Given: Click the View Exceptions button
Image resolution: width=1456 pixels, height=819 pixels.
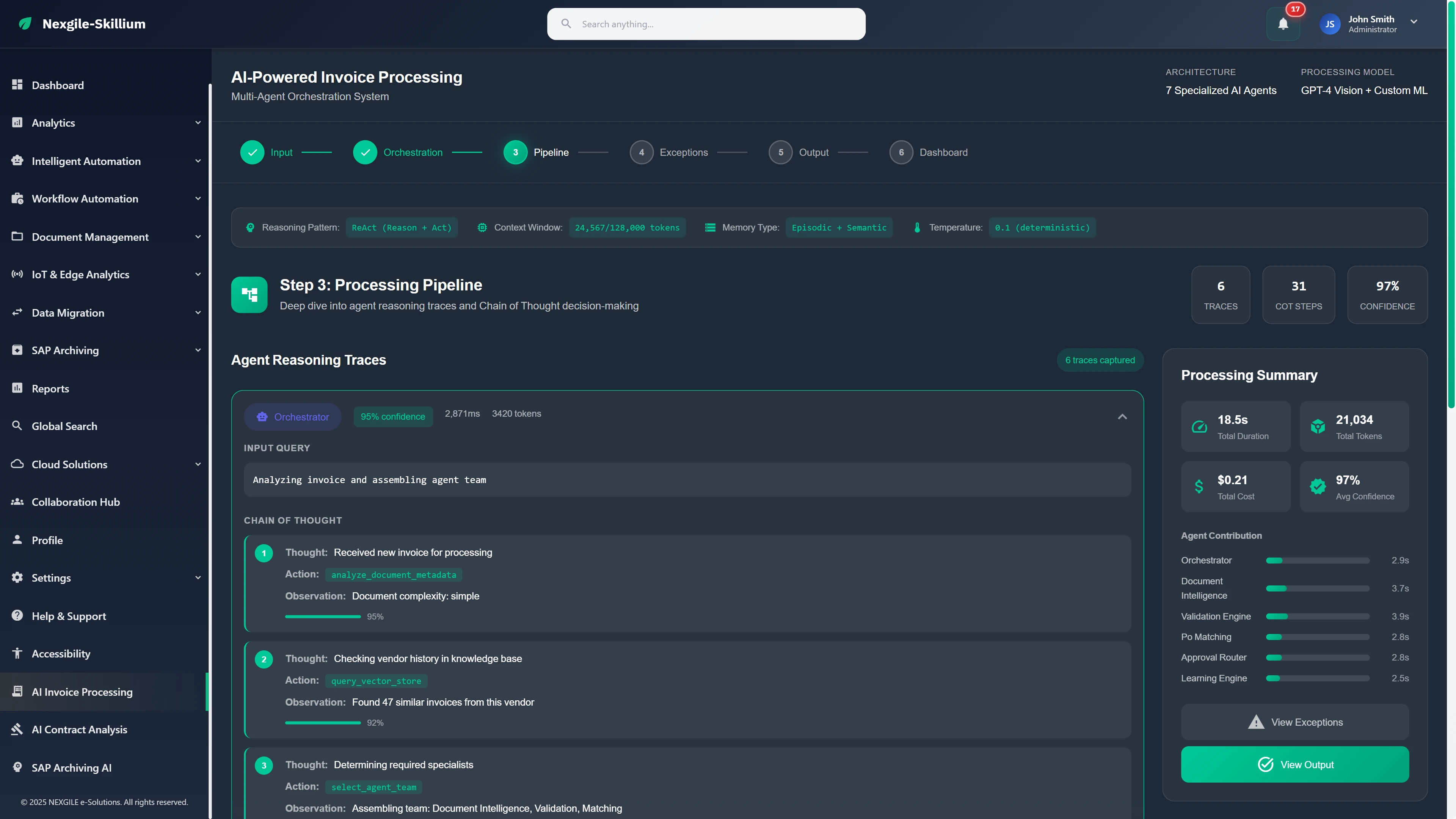Looking at the screenshot, I should 1294,722.
